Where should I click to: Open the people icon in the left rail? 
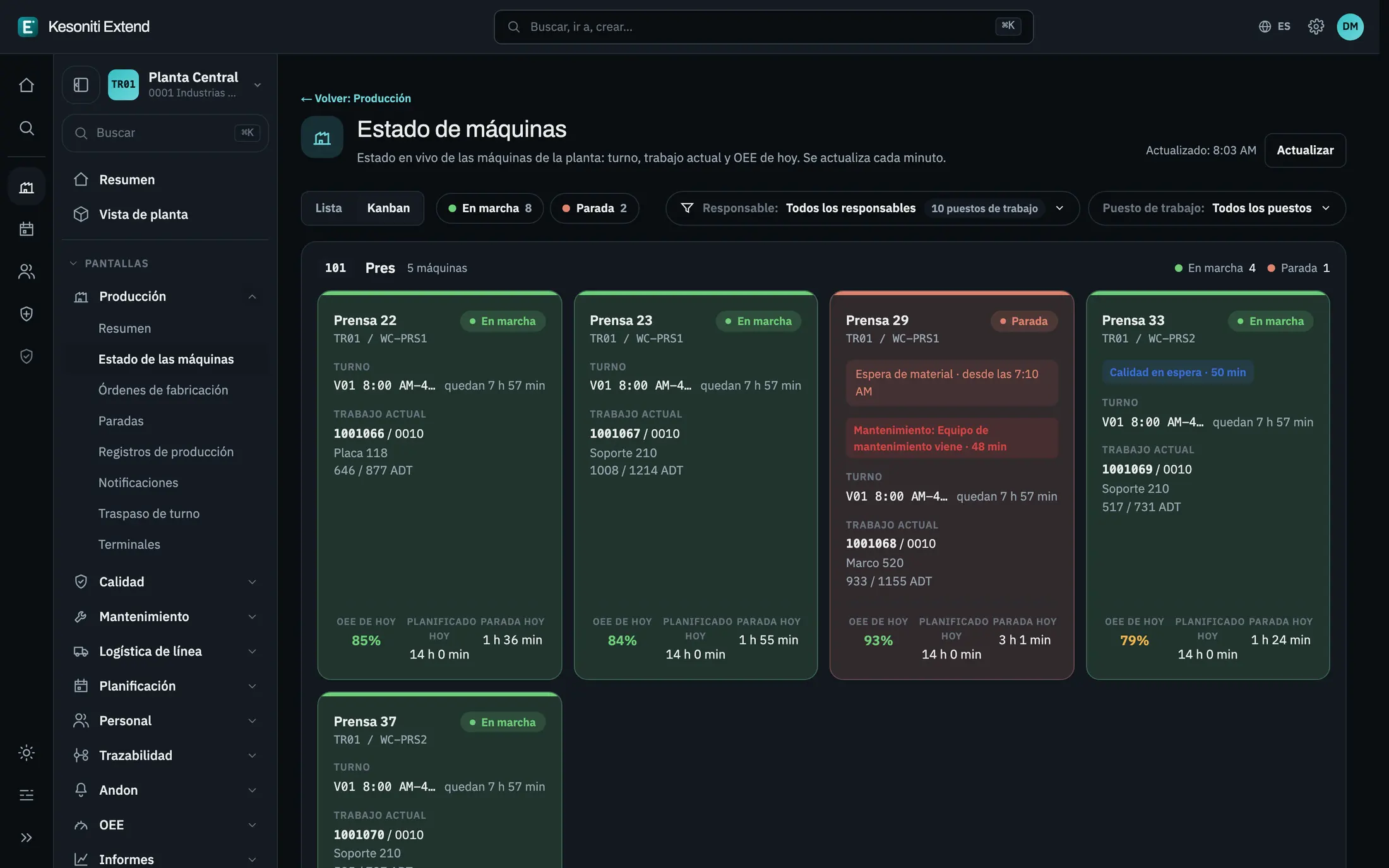[27, 271]
